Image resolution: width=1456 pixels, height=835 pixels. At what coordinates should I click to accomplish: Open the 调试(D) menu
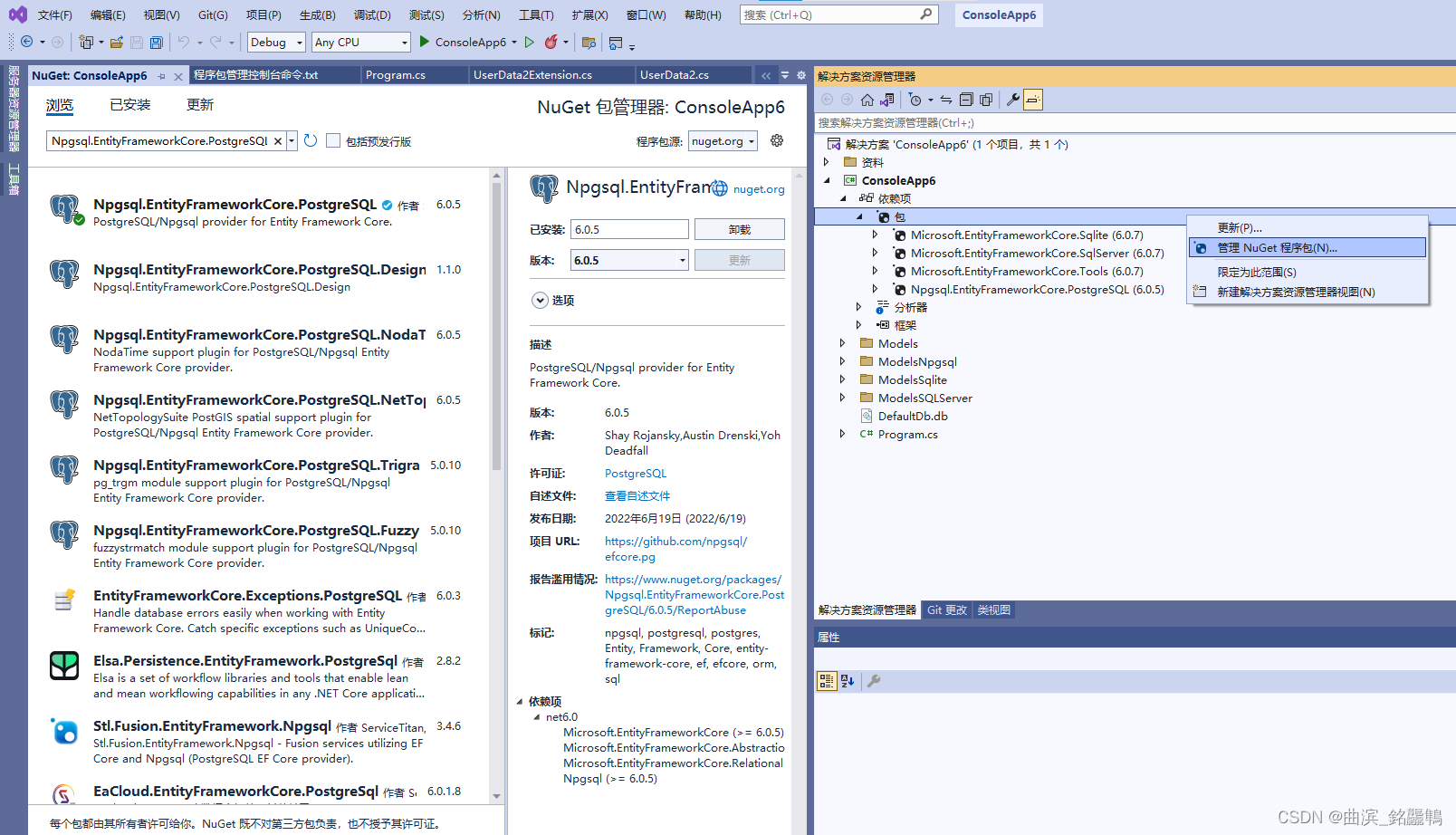[372, 14]
